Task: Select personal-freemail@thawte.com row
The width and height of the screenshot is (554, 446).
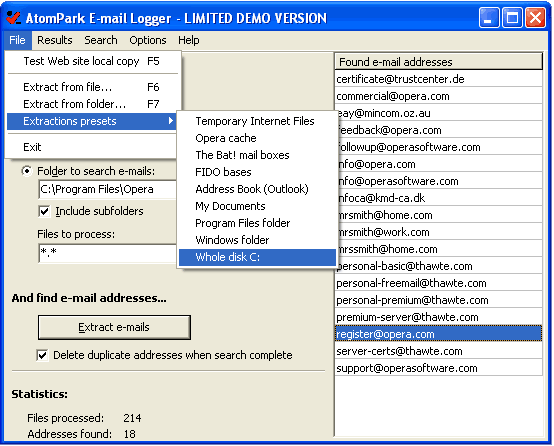Action: click(438, 283)
